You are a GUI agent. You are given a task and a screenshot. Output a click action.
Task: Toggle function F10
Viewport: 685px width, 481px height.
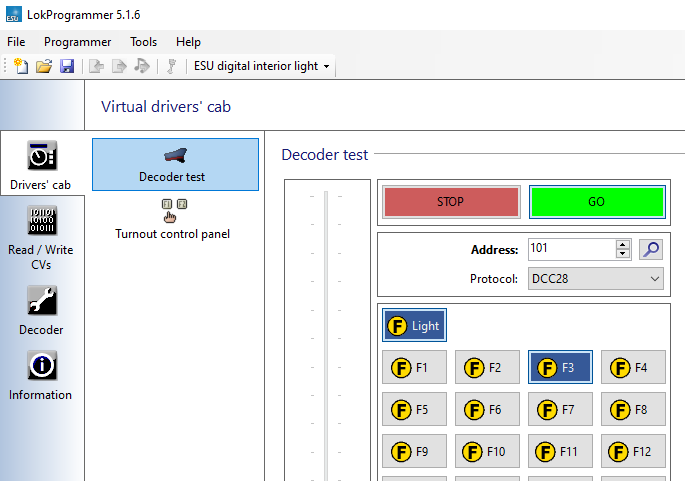487,451
